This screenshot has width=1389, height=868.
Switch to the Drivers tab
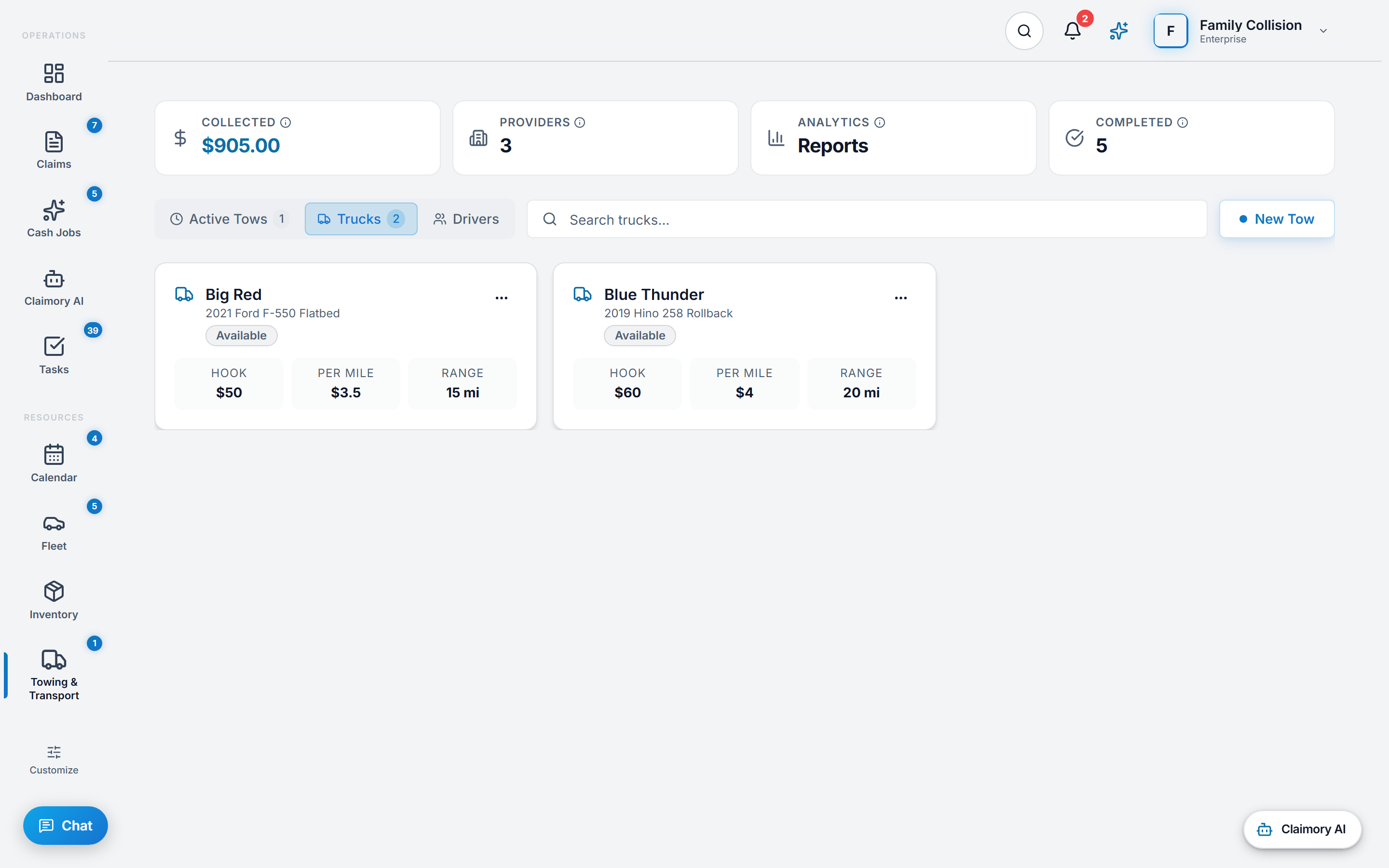466,219
